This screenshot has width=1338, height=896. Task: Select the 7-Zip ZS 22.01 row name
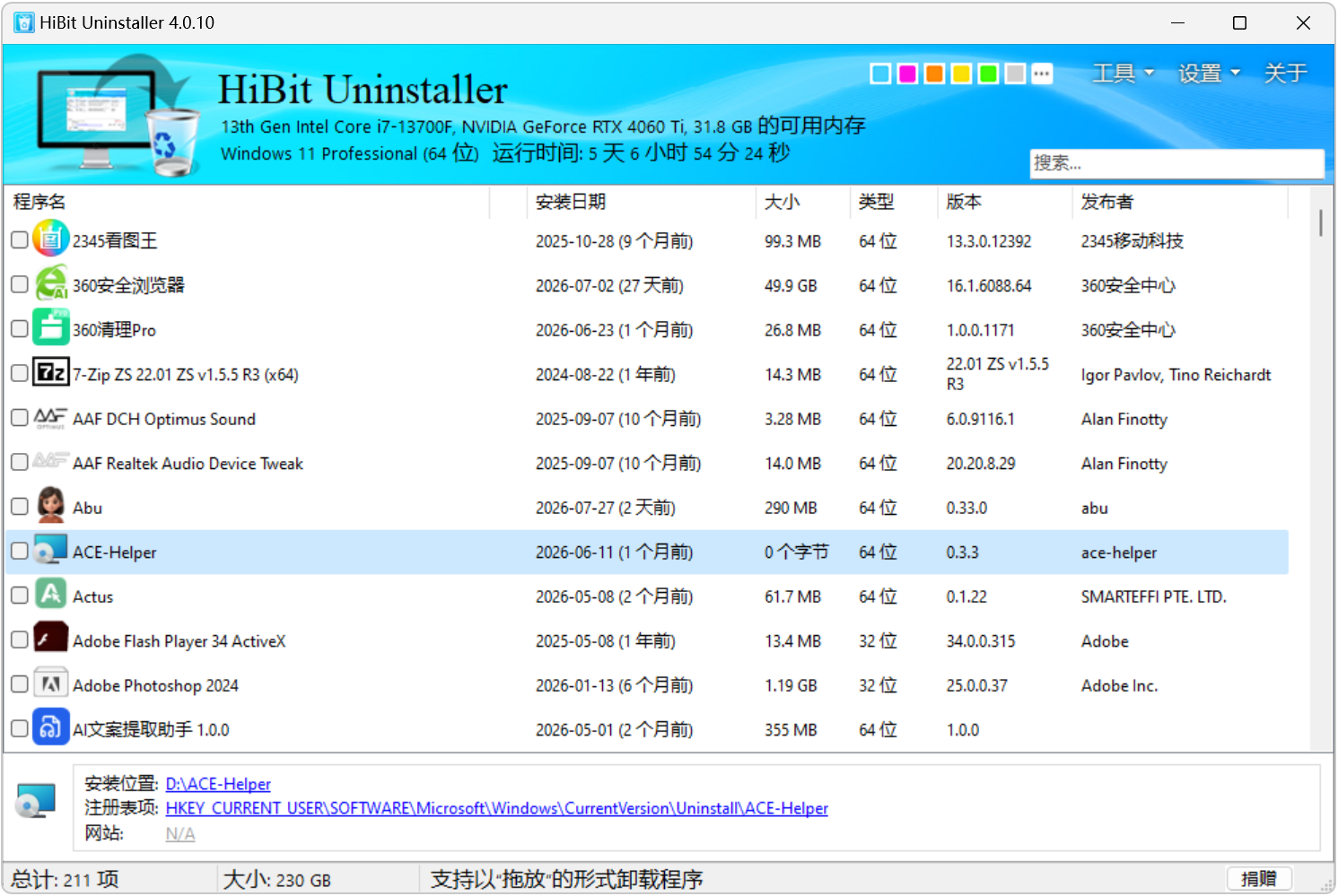(x=186, y=375)
